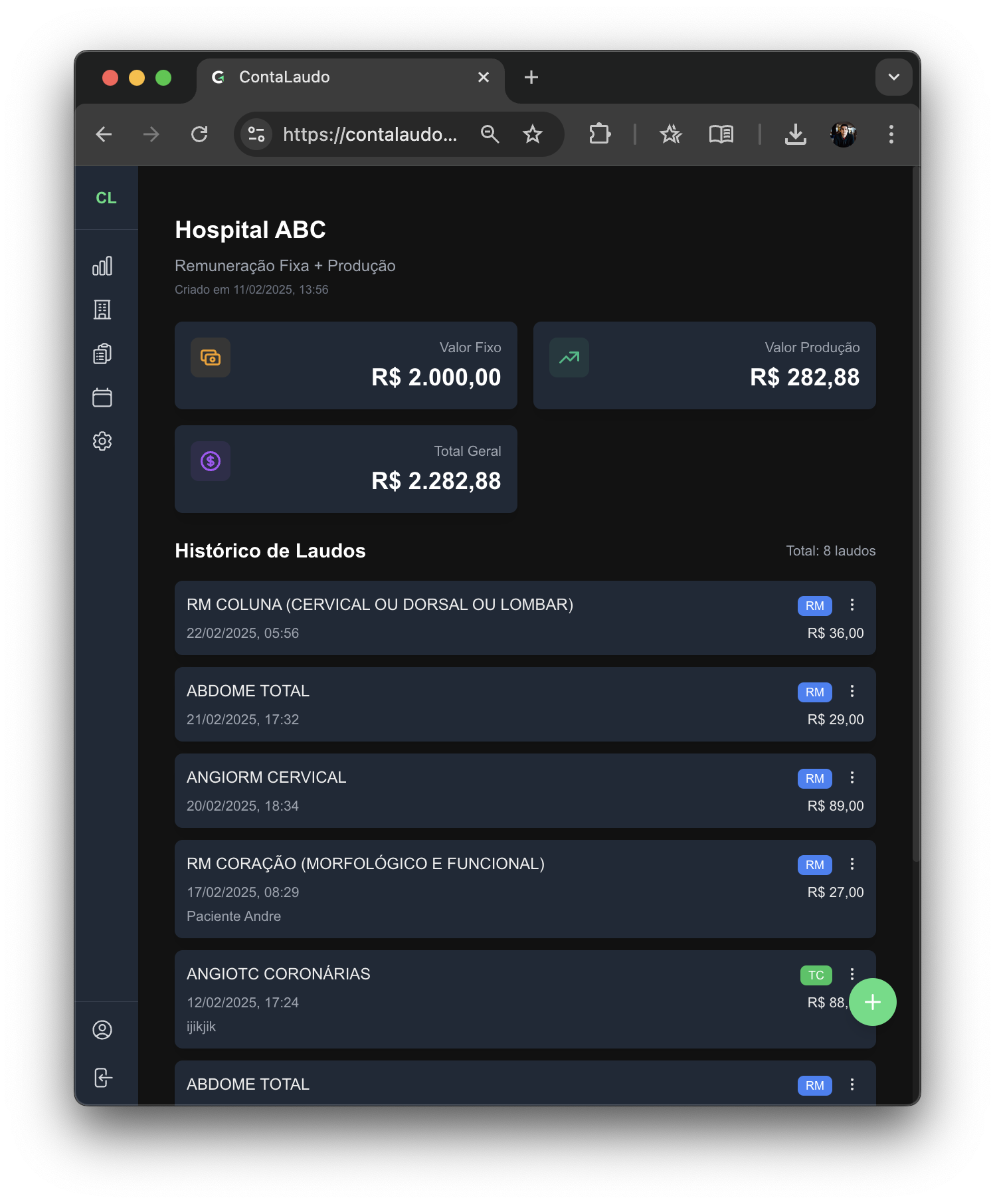
Task: Open settings gear in sidebar
Action: click(102, 441)
